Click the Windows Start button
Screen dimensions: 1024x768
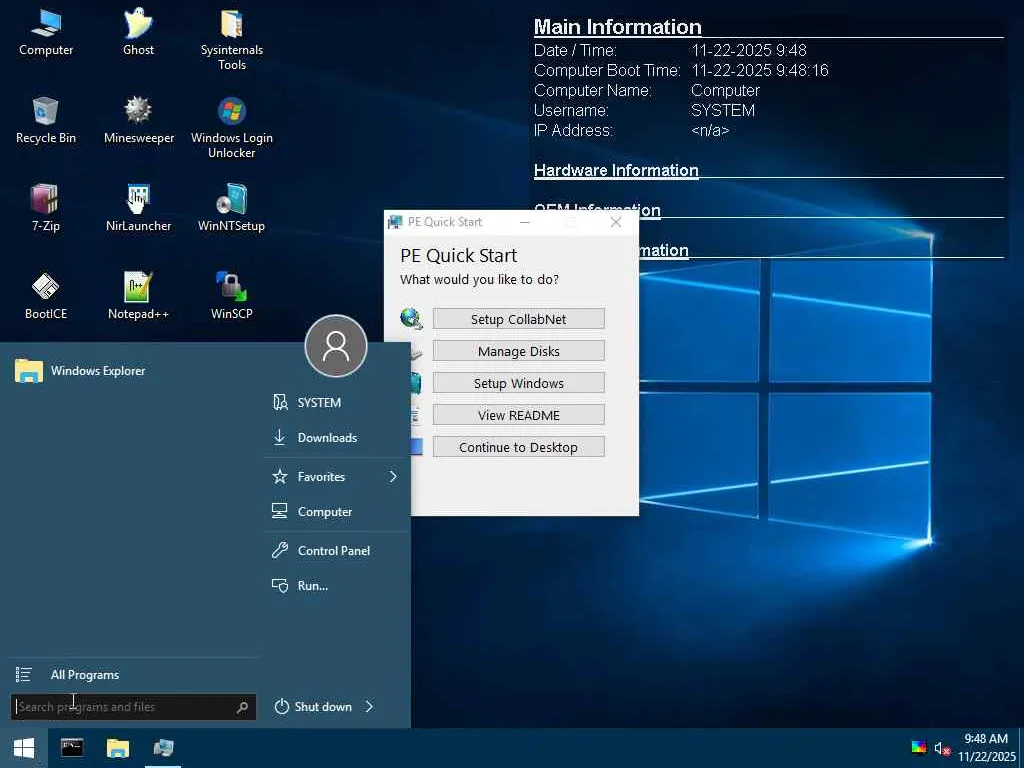coord(24,748)
